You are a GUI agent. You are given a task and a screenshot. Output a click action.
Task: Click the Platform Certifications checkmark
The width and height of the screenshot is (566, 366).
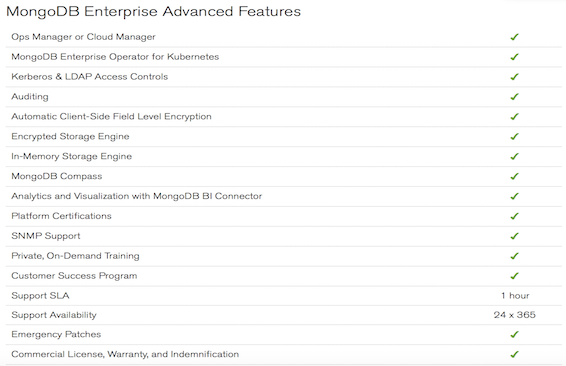click(x=514, y=216)
